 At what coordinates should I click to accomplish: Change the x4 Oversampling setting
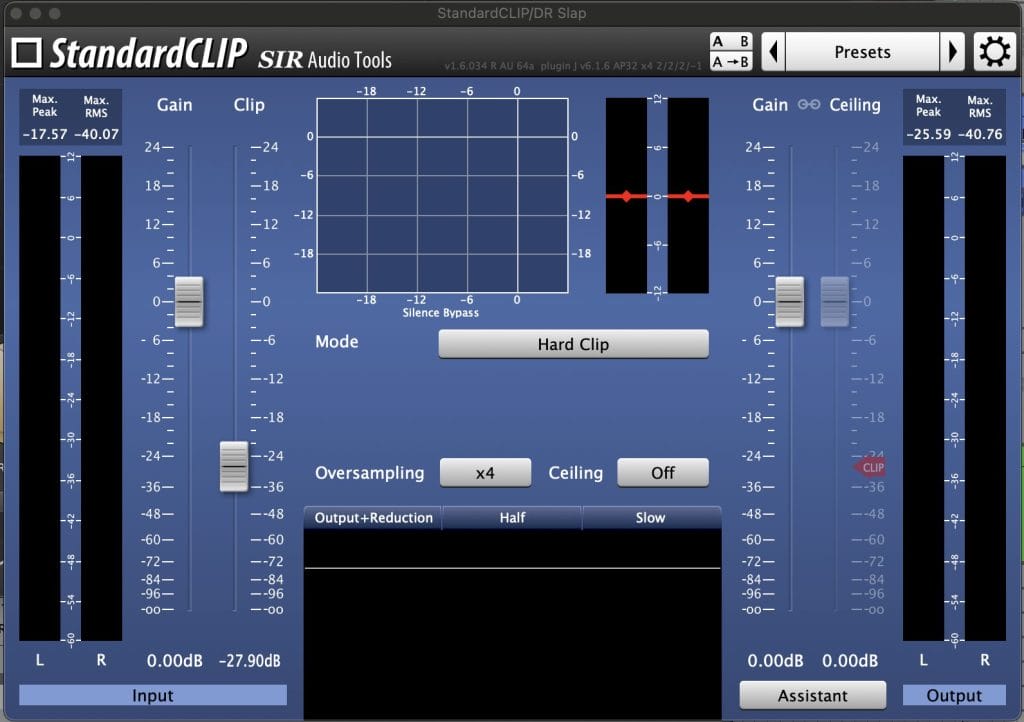point(485,473)
